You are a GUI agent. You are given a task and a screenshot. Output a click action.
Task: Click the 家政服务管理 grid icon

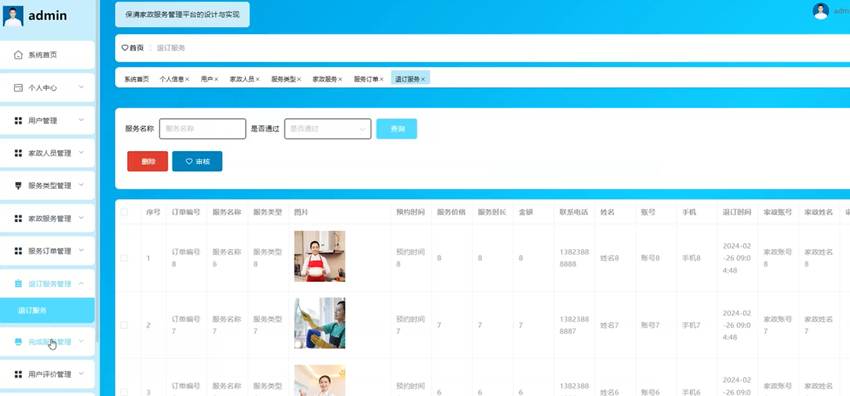18,219
